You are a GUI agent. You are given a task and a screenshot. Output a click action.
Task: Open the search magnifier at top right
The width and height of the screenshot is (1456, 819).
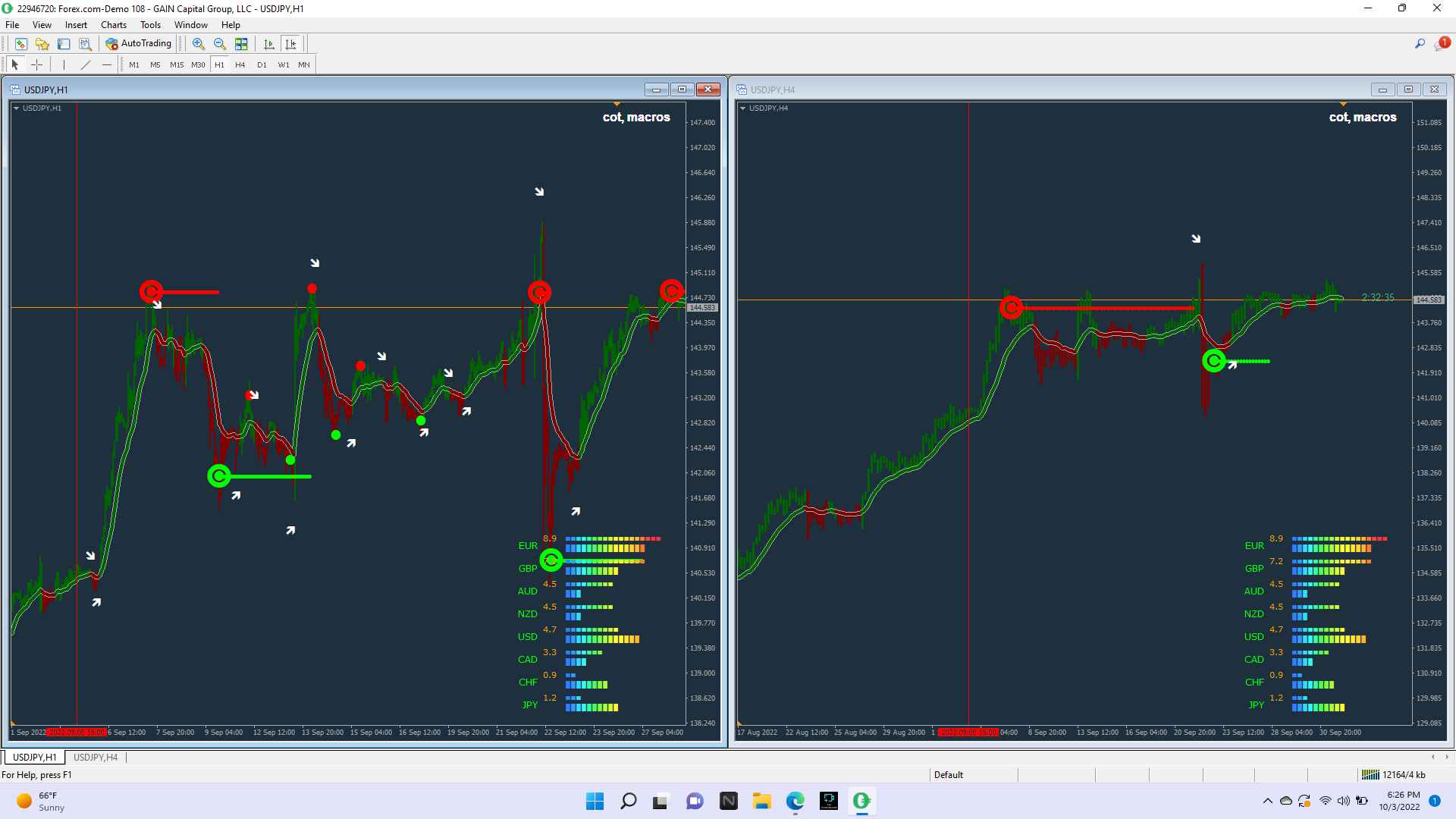(x=1420, y=44)
